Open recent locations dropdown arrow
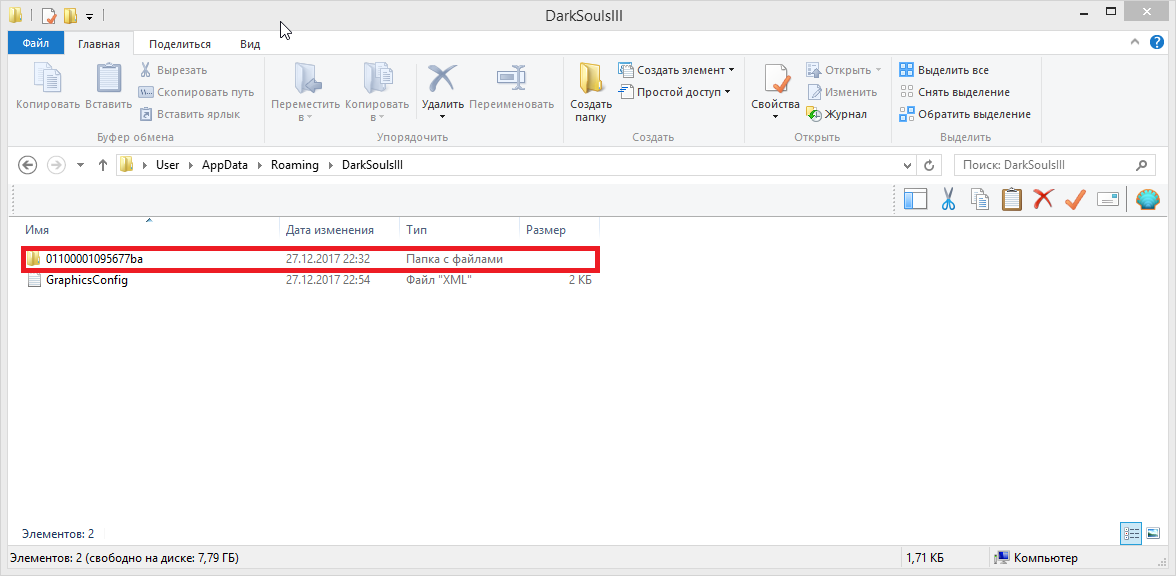Screen dimensions: 1176x576 pos(80,165)
